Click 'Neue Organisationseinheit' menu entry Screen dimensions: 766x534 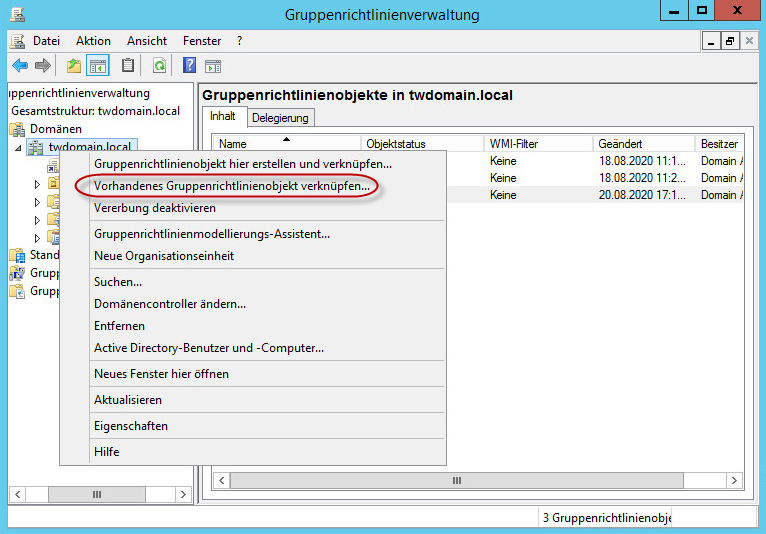click(x=164, y=256)
